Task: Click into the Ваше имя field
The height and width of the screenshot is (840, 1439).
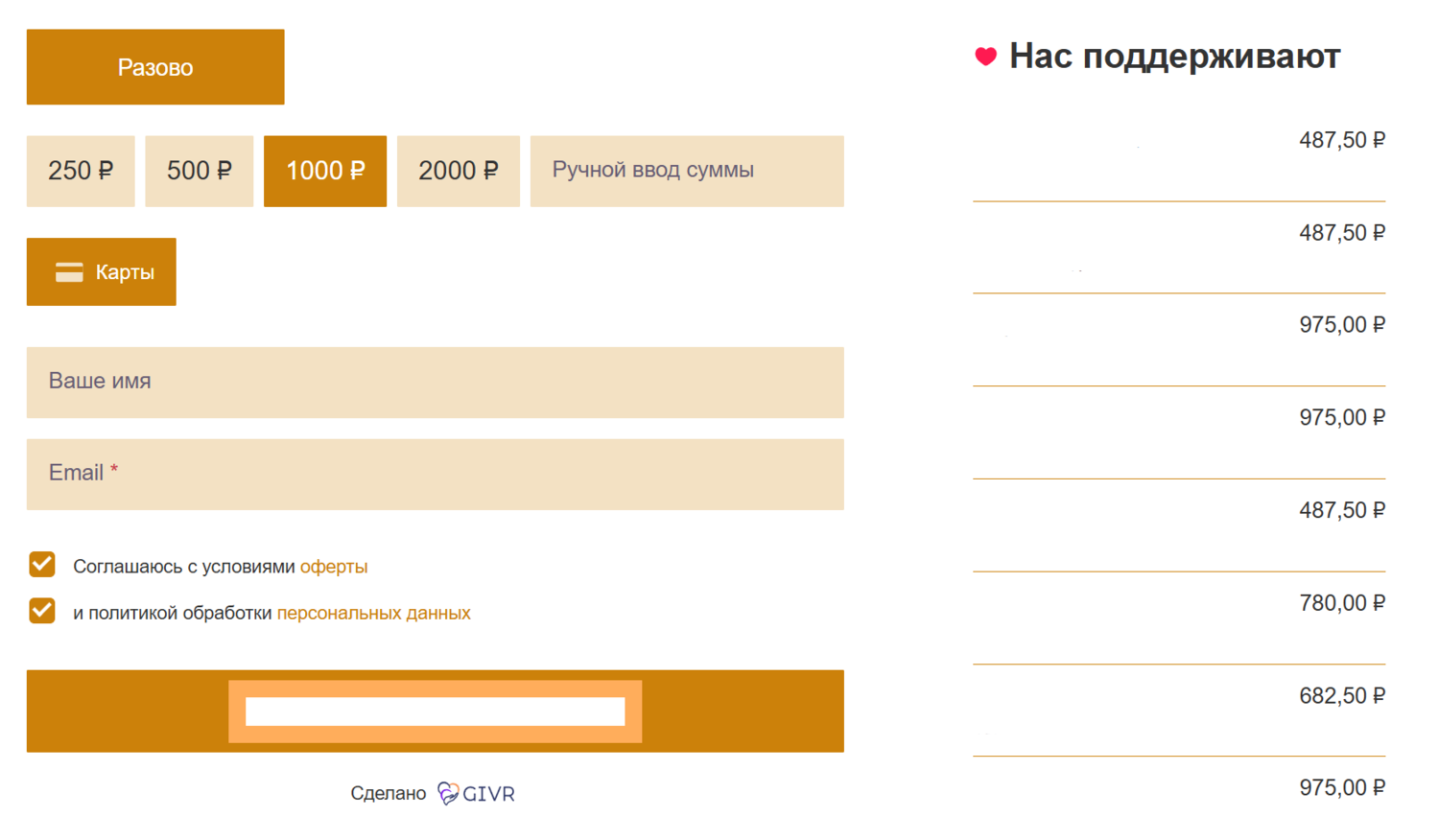Action: (435, 382)
